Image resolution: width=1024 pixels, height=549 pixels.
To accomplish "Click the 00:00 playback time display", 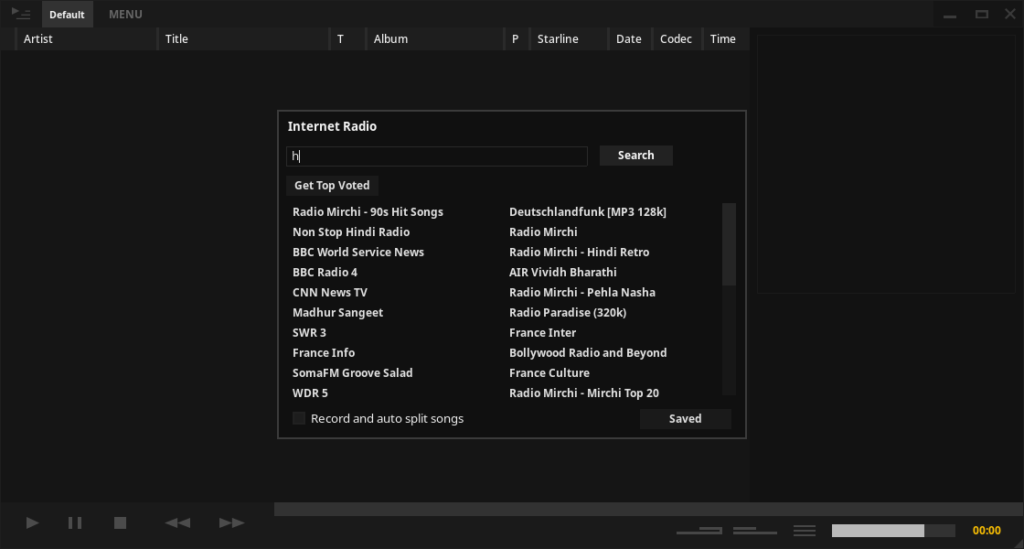I will point(986,530).
